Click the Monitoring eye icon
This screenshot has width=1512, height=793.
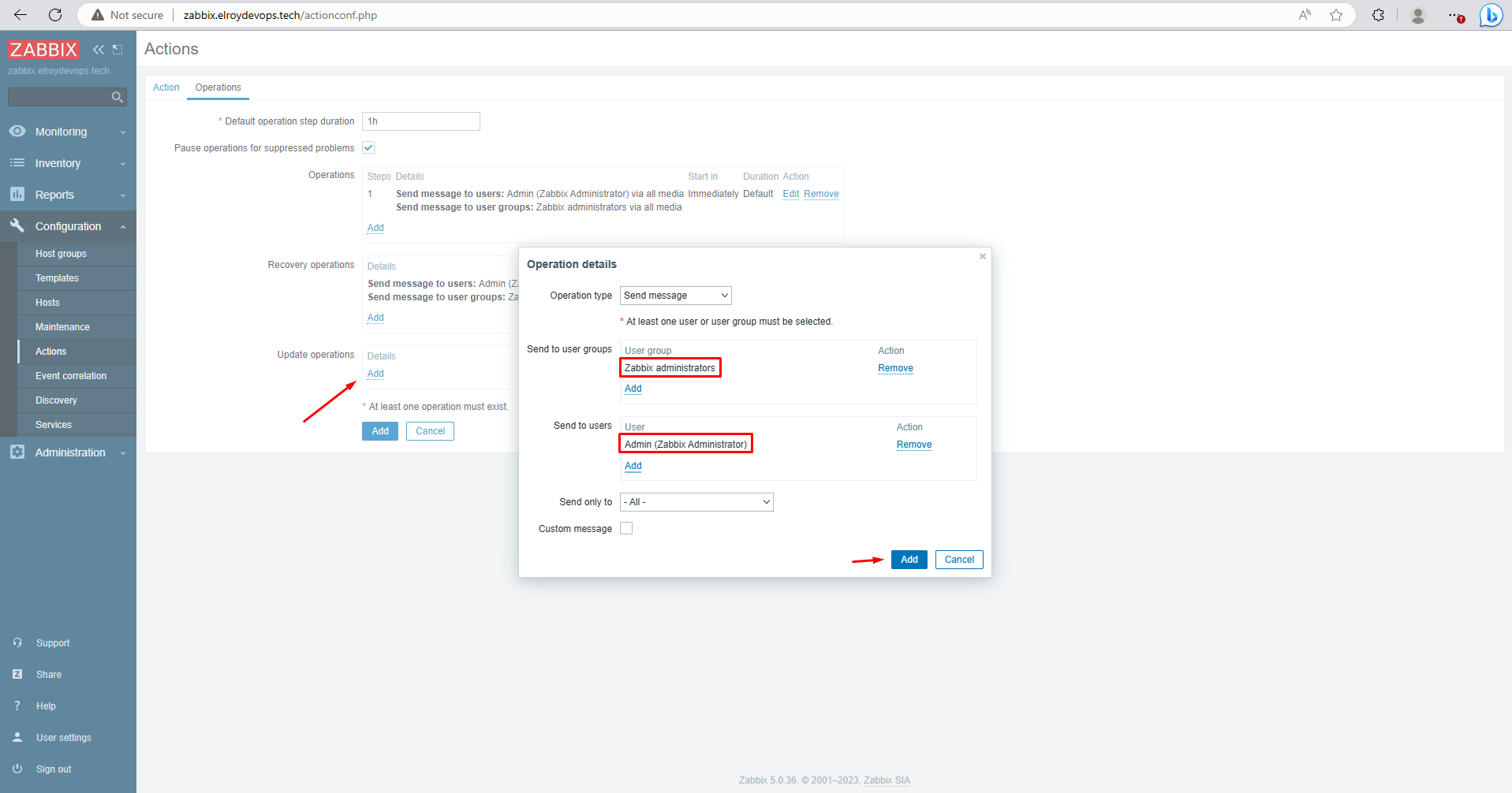(x=17, y=131)
